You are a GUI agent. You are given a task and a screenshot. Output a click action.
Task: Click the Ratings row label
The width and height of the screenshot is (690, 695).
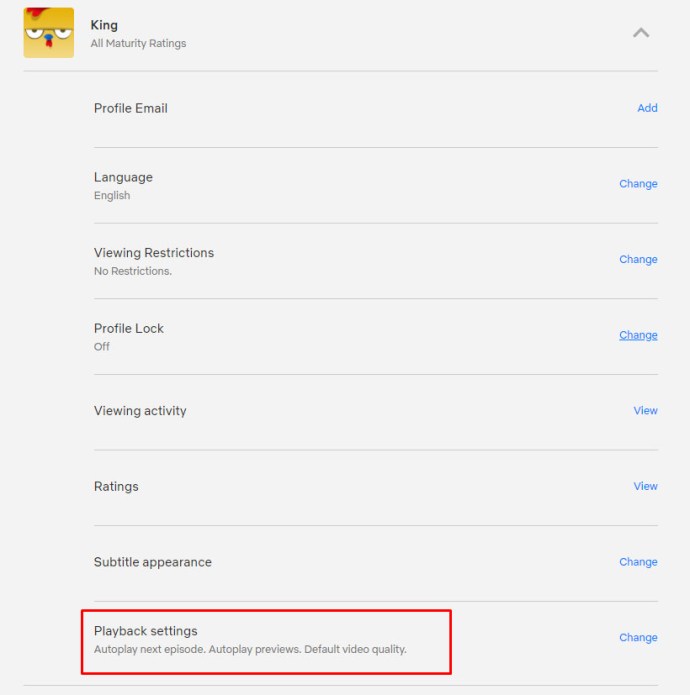coord(116,486)
